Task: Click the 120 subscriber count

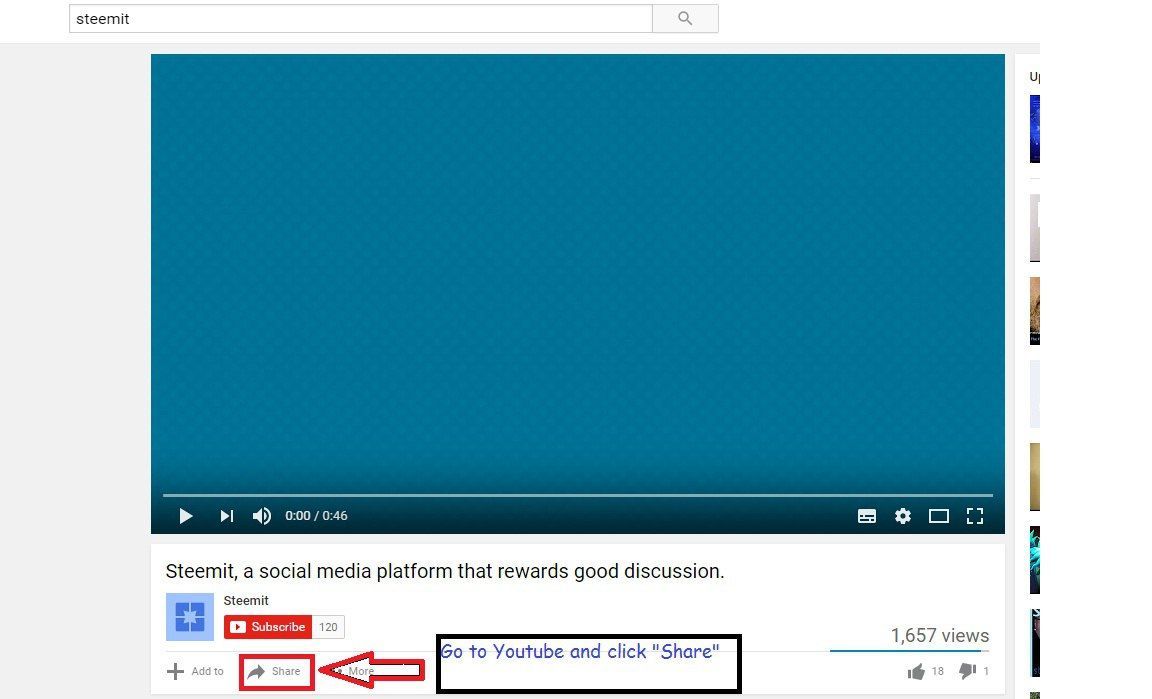Action: [x=328, y=627]
